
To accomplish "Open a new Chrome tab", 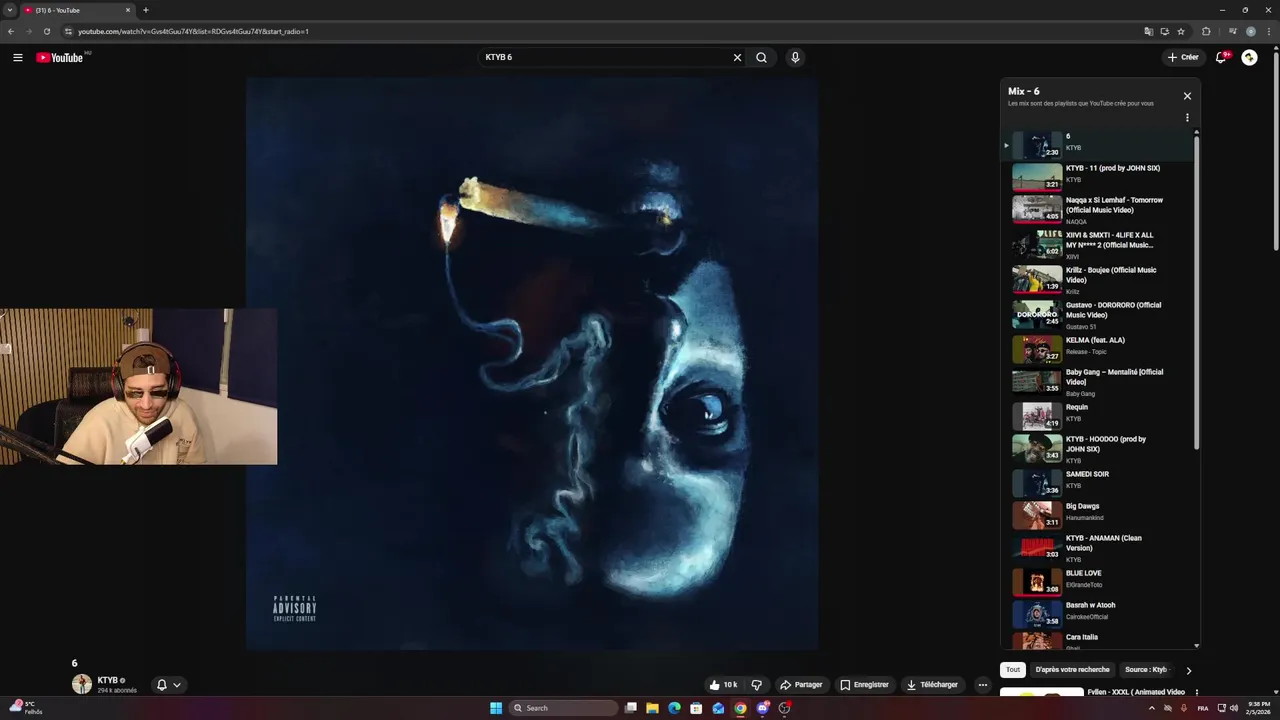I will (146, 10).
